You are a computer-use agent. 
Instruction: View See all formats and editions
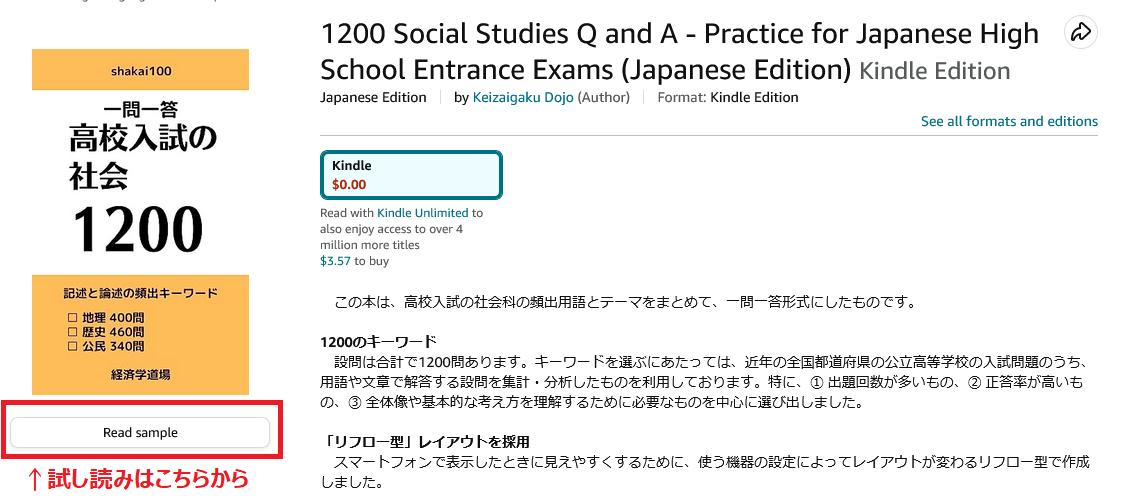(x=1009, y=121)
